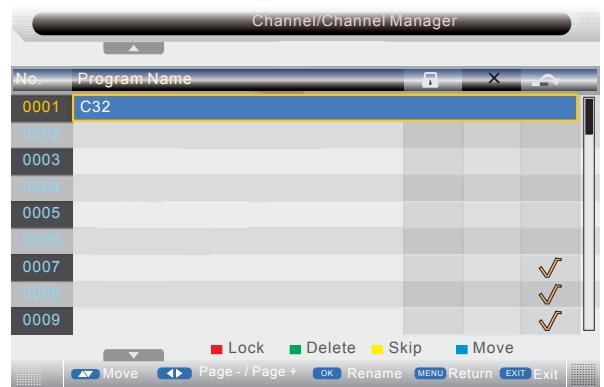Click the OK Rename button

tap(327, 373)
